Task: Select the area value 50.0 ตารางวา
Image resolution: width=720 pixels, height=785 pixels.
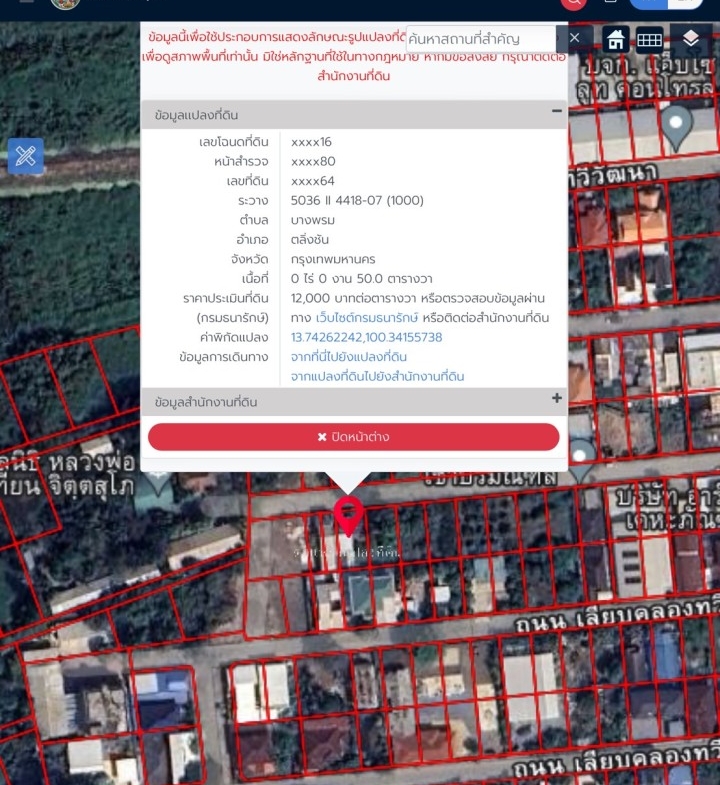Action: point(395,278)
